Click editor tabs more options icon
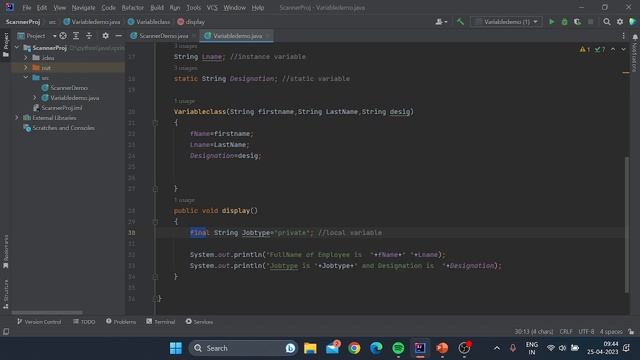Image resolution: width=640 pixels, height=360 pixels. (623, 36)
